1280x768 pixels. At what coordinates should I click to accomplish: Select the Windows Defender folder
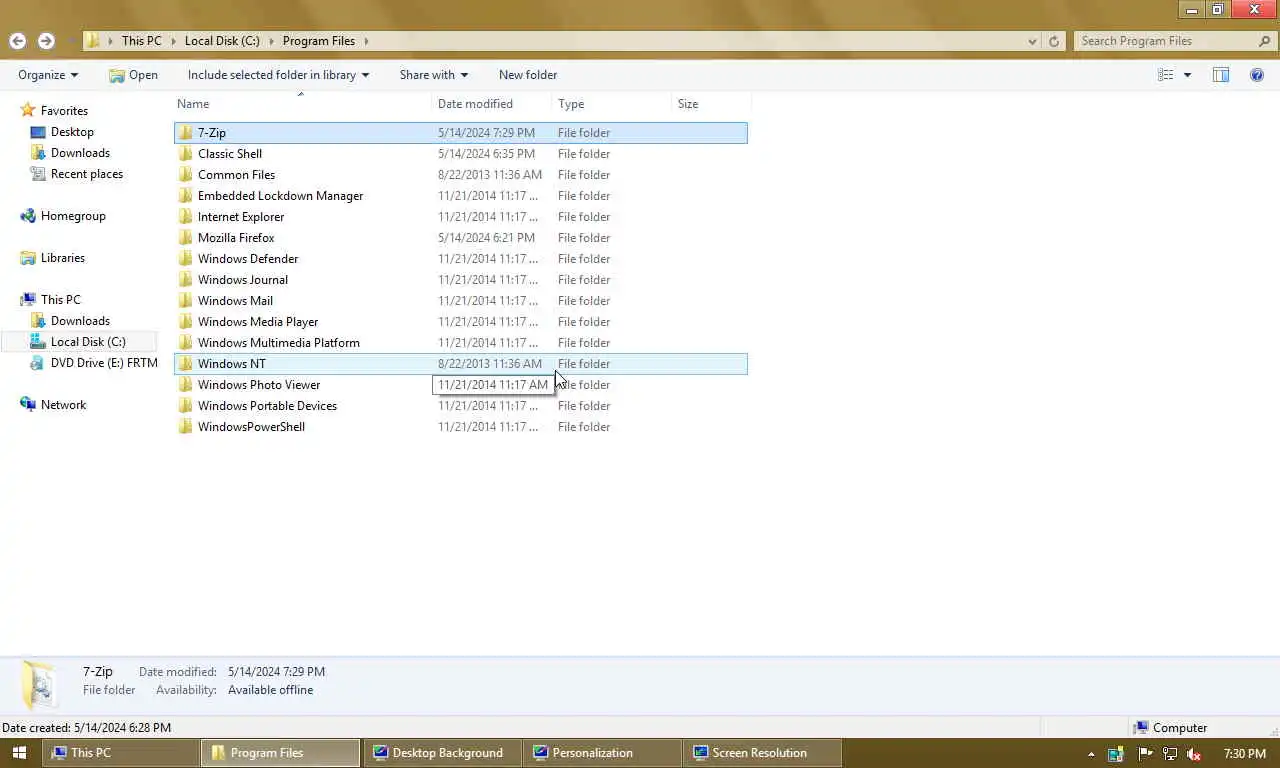460,259
